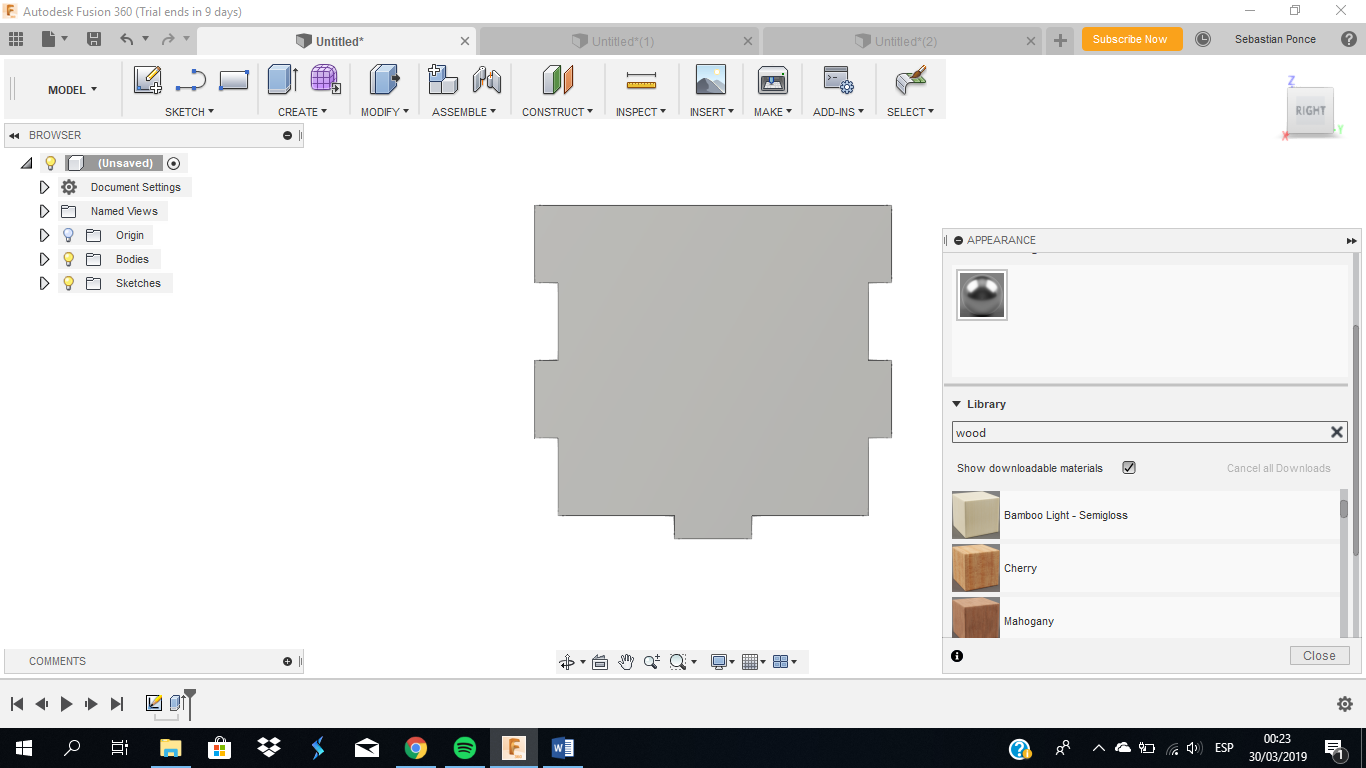The height and width of the screenshot is (768, 1366).
Task: Select the Line sketch tool
Action: point(190,80)
